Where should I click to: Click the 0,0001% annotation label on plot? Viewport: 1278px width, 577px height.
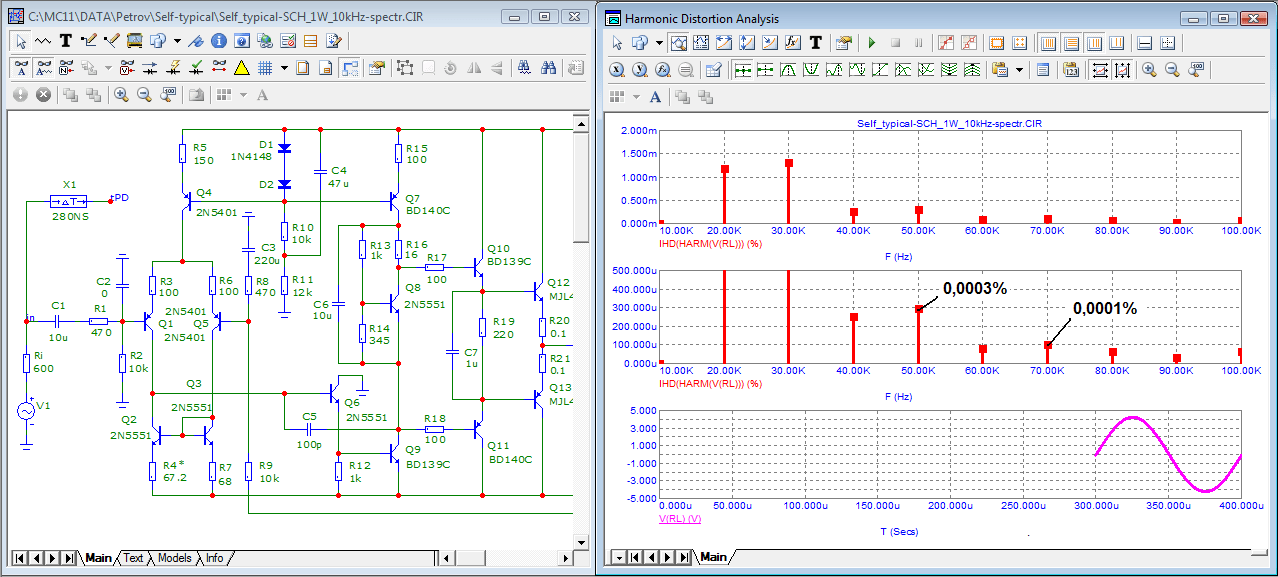tap(1105, 309)
